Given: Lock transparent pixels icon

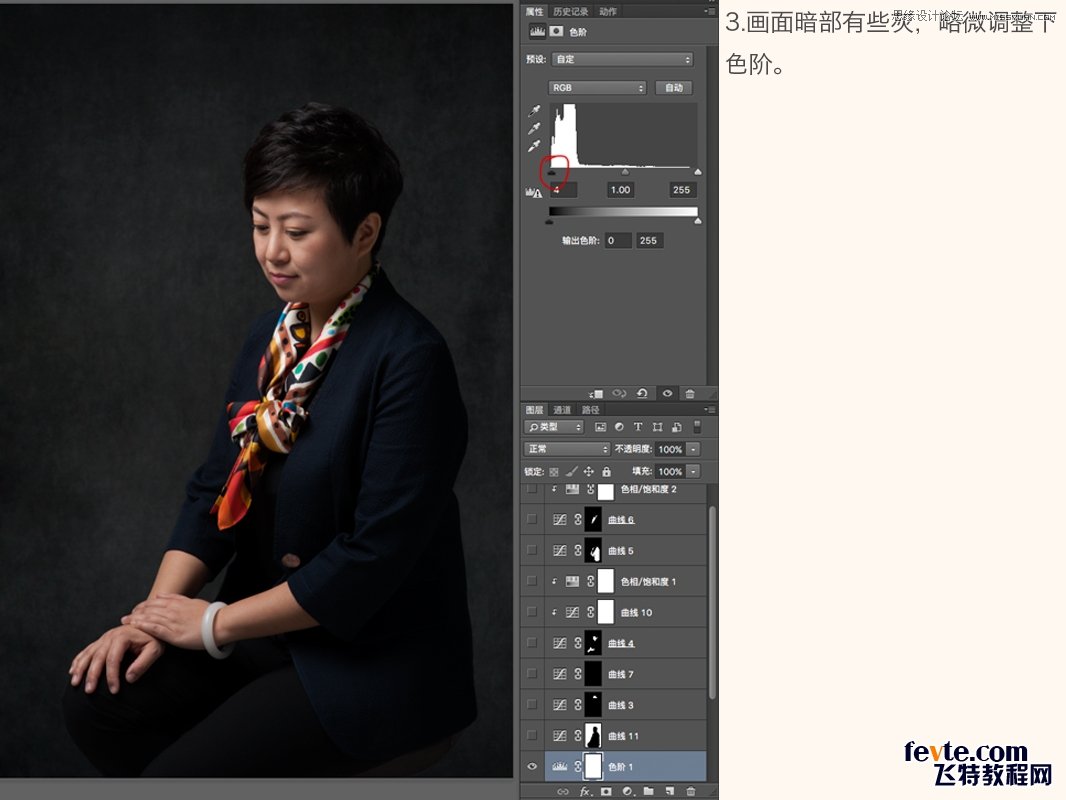Looking at the screenshot, I should (x=554, y=472).
